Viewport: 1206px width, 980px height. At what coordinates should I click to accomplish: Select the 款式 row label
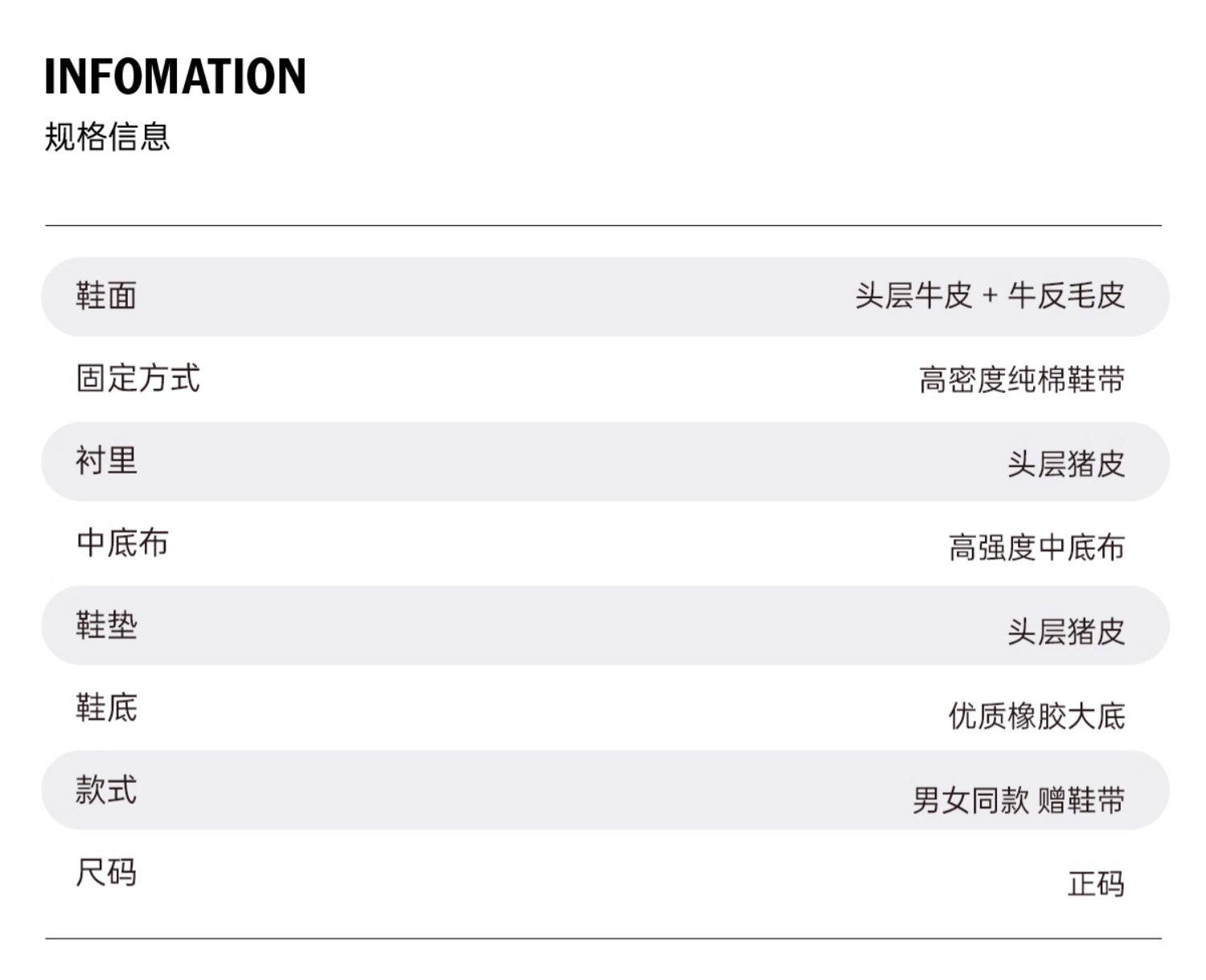(106, 790)
